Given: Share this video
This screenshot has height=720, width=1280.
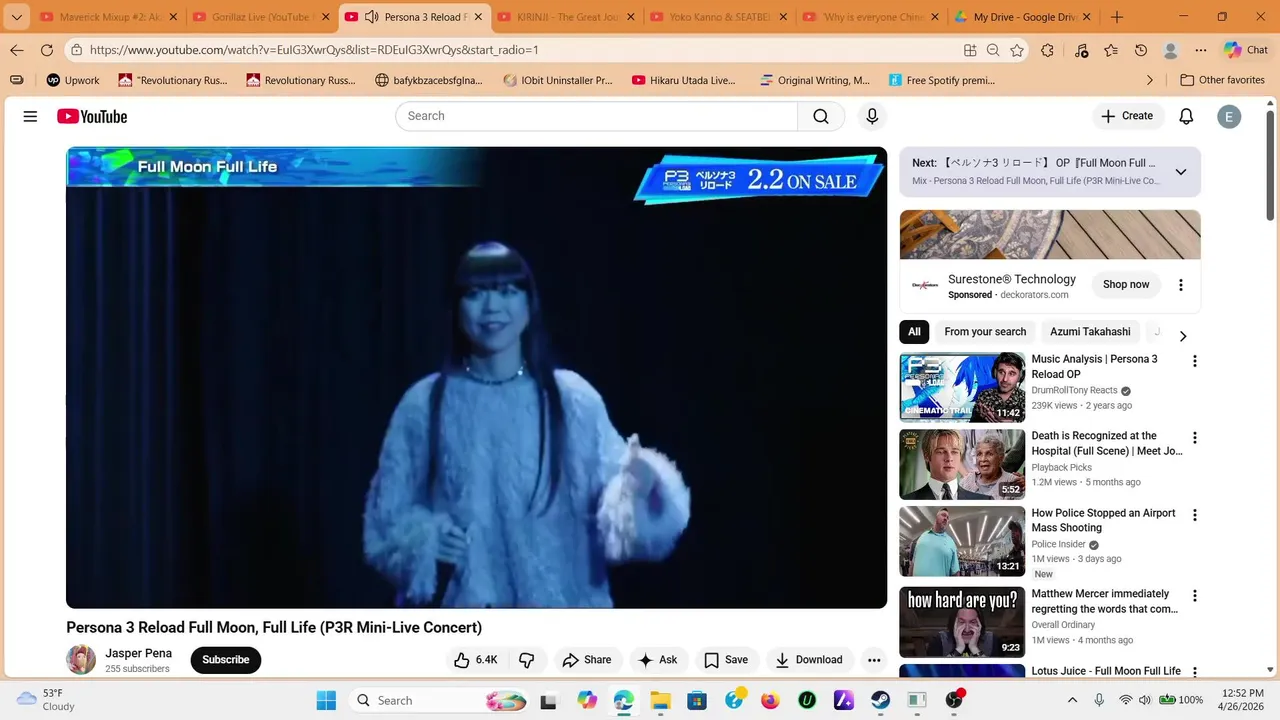Looking at the screenshot, I should [587, 660].
